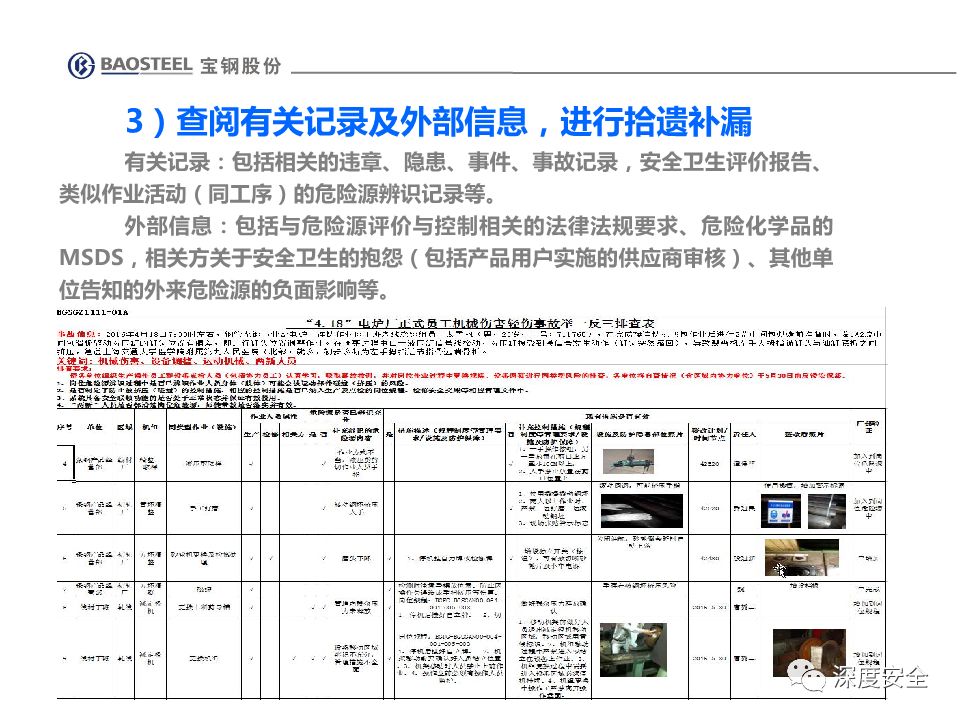Open the gray photo beside the blue sign photo
960x720 pixels.
point(827,511)
